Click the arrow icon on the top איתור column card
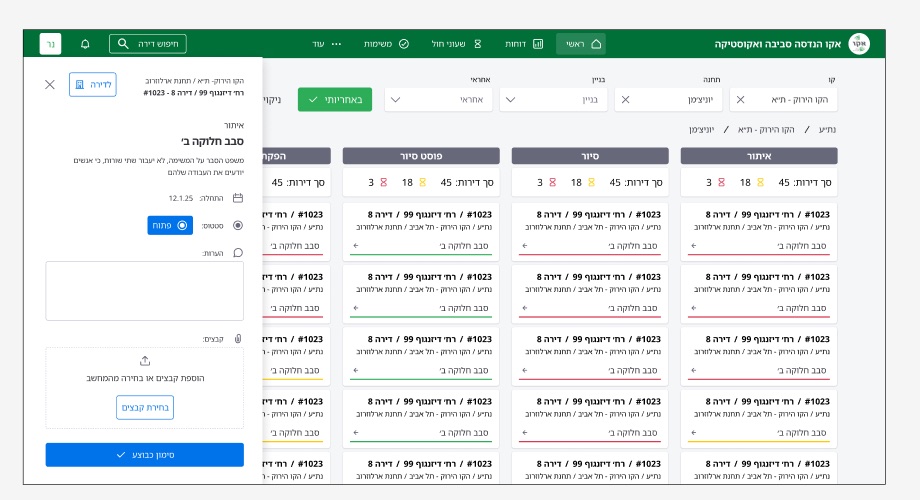Screen dimensions: 920x500 [x=694, y=246]
